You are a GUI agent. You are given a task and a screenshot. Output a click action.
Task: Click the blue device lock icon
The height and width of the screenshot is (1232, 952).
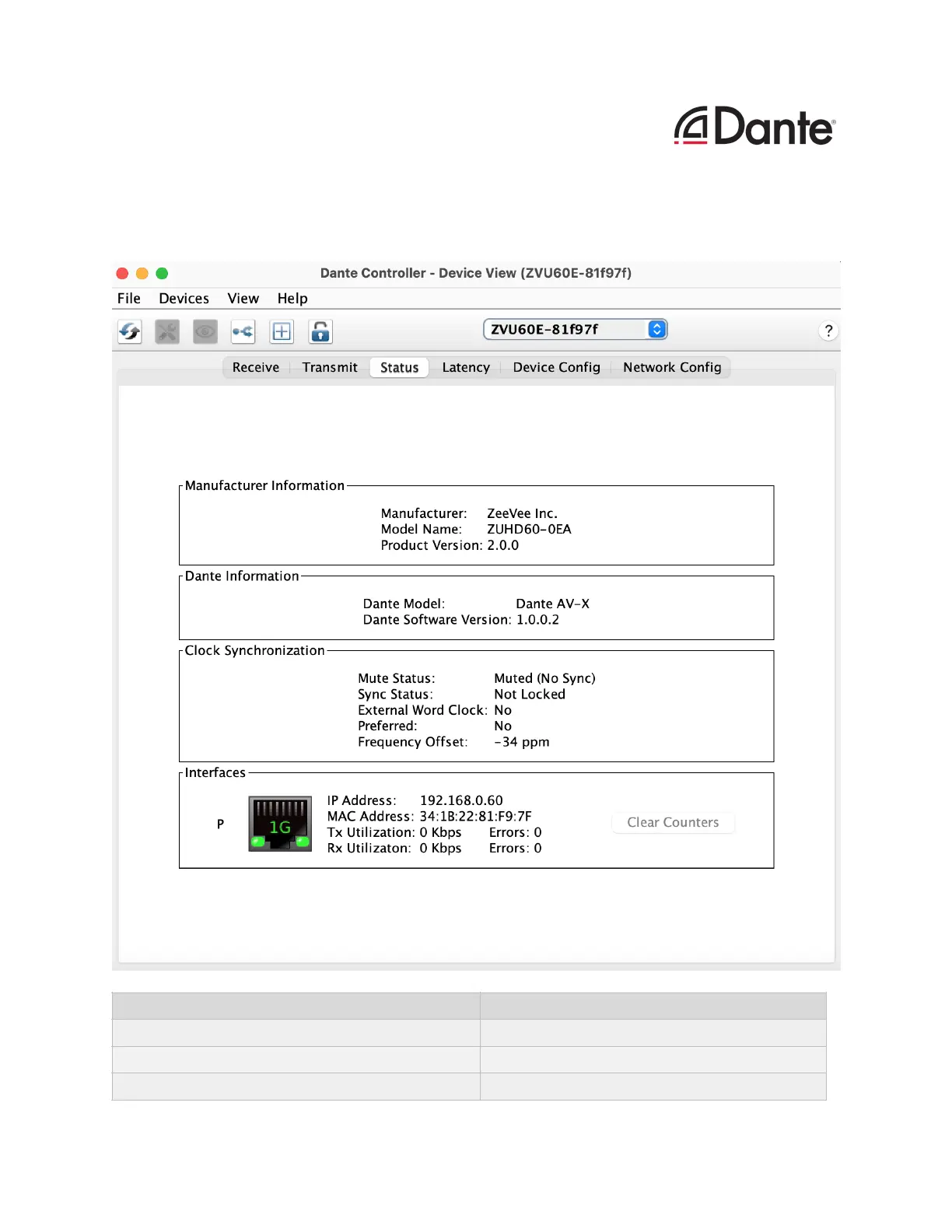[320, 332]
